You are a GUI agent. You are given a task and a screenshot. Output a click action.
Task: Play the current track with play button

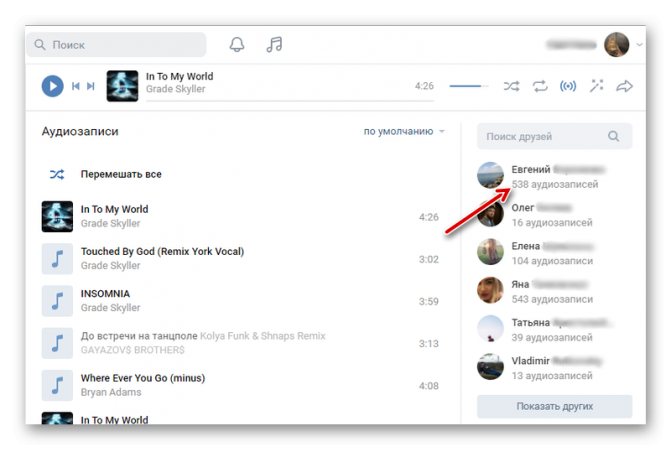pyautogui.click(x=53, y=86)
